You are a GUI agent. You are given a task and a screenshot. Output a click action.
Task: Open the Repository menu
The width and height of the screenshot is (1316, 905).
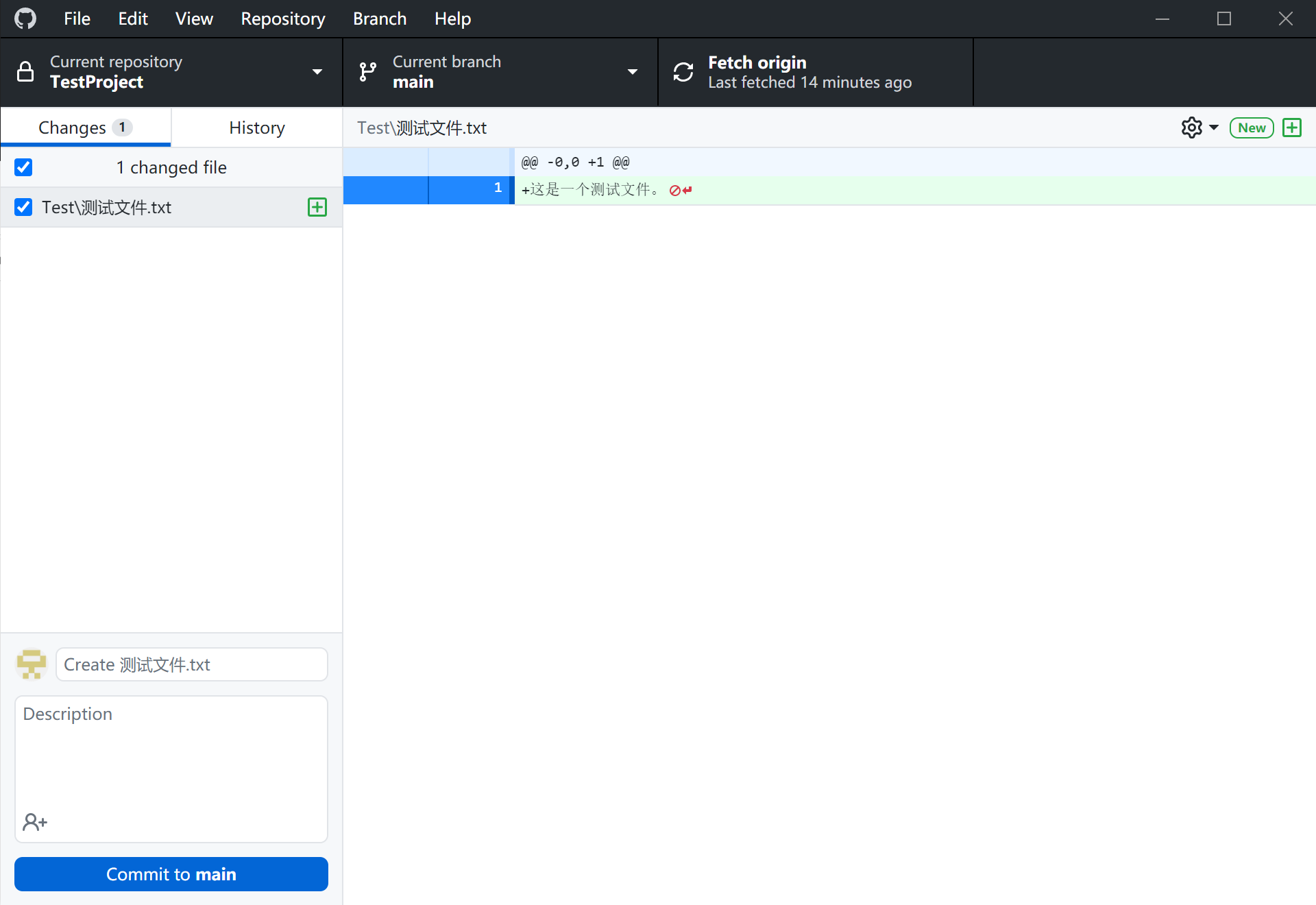click(282, 19)
